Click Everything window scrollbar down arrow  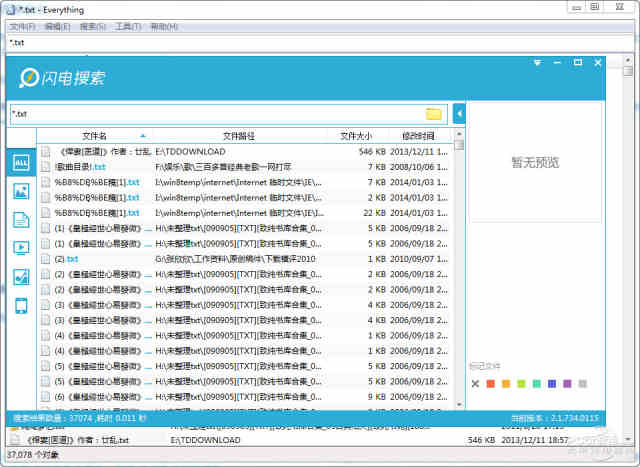[x=628, y=440]
